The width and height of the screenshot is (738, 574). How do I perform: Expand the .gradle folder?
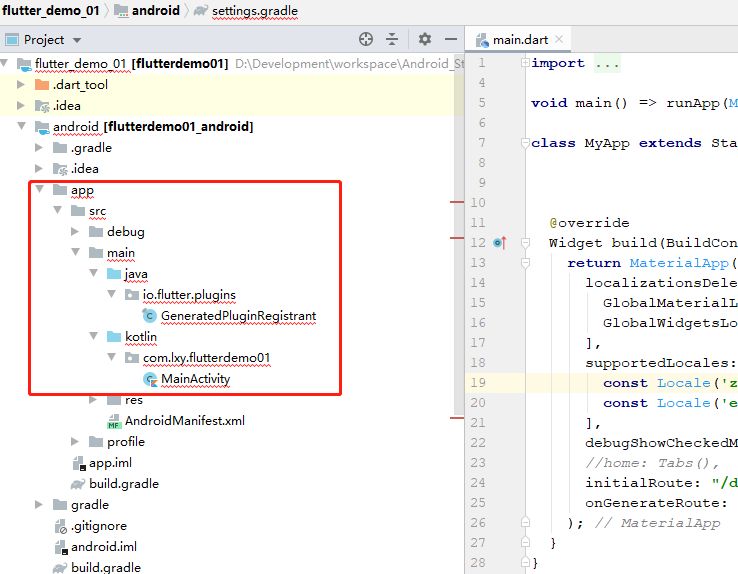[x=39, y=147]
